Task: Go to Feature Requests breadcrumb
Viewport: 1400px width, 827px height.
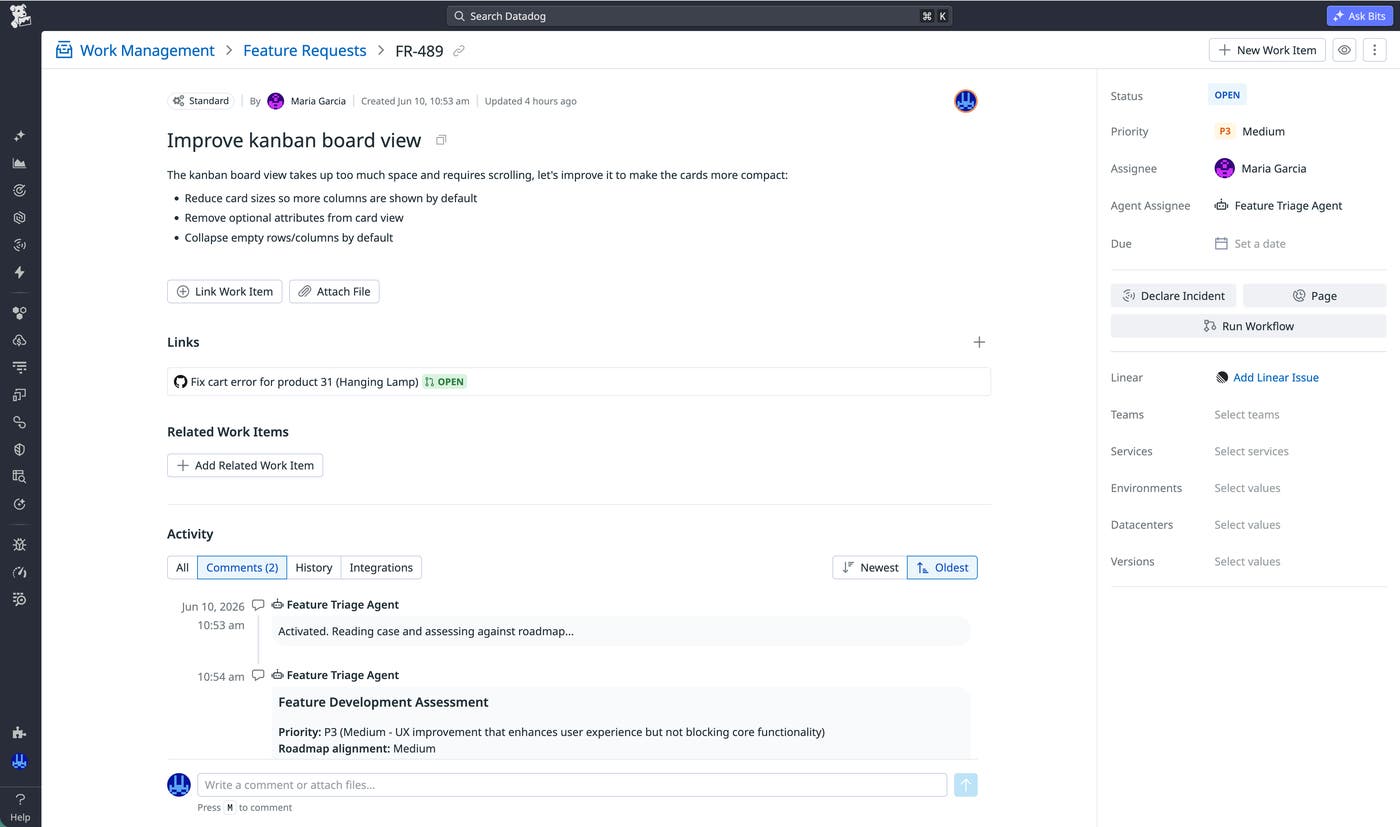Action: (305, 50)
